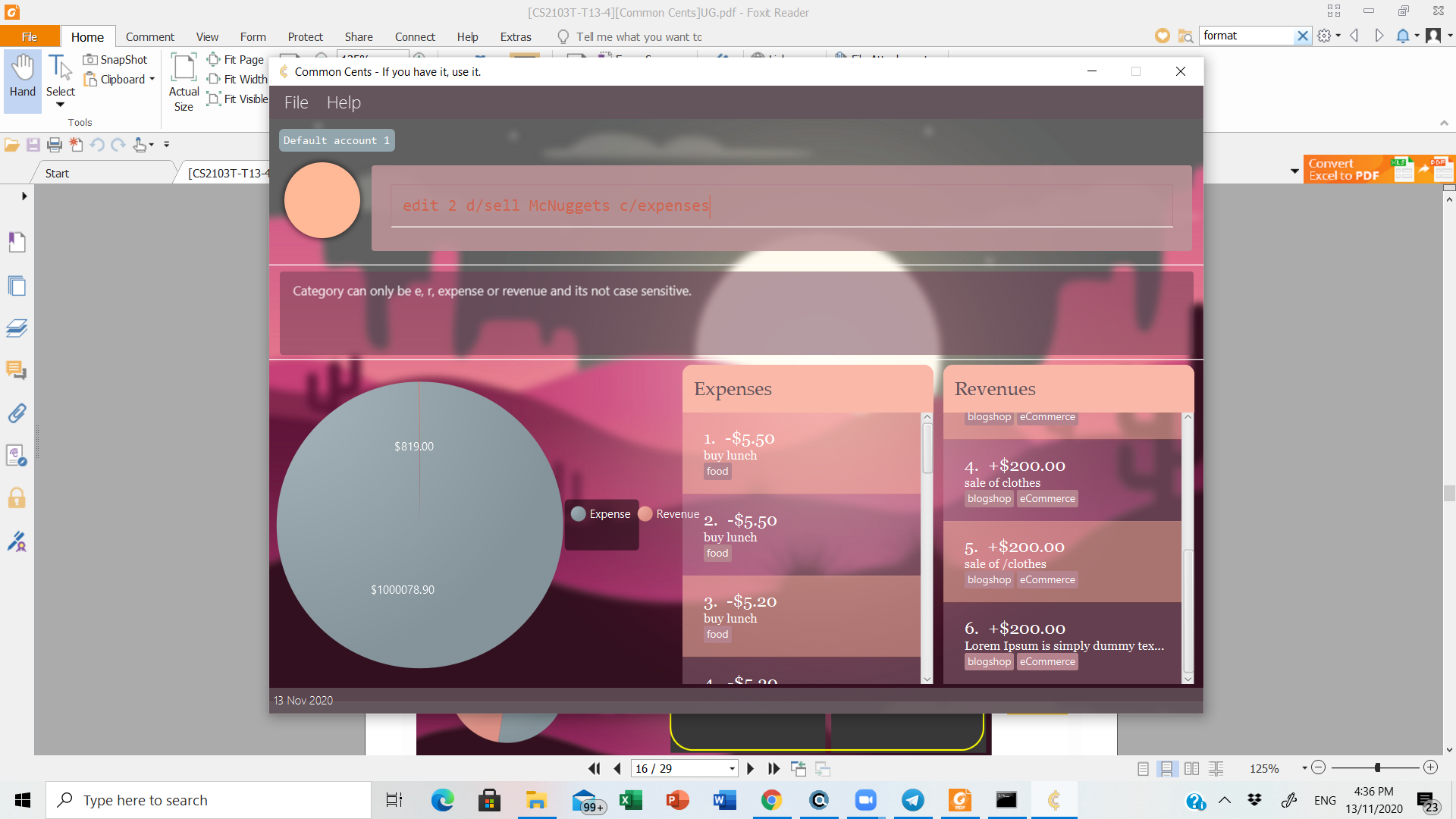Open the Pages thumbnail panel
The width and height of the screenshot is (1456, 819).
(x=17, y=286)
